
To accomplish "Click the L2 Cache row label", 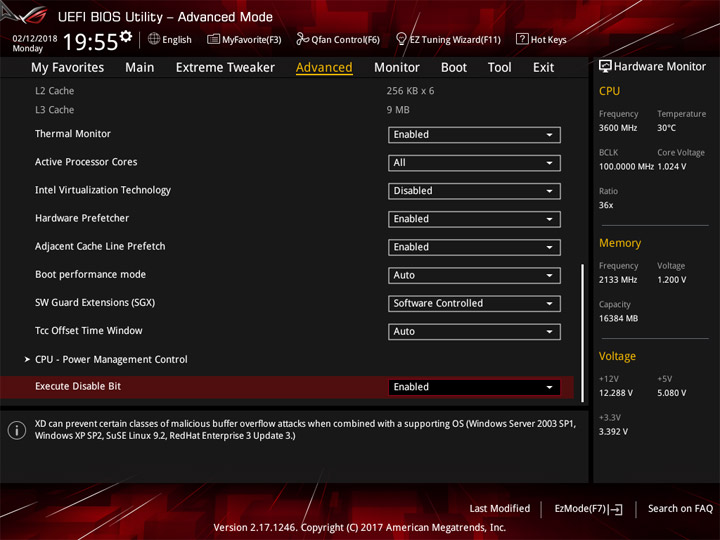I will (x=55, y=91).
